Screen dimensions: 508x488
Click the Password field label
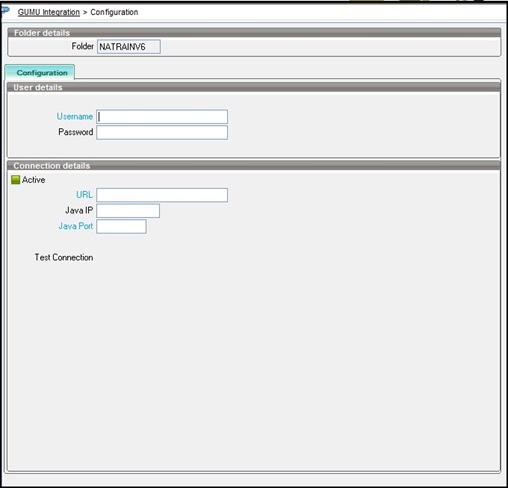[x=76, y=132]
